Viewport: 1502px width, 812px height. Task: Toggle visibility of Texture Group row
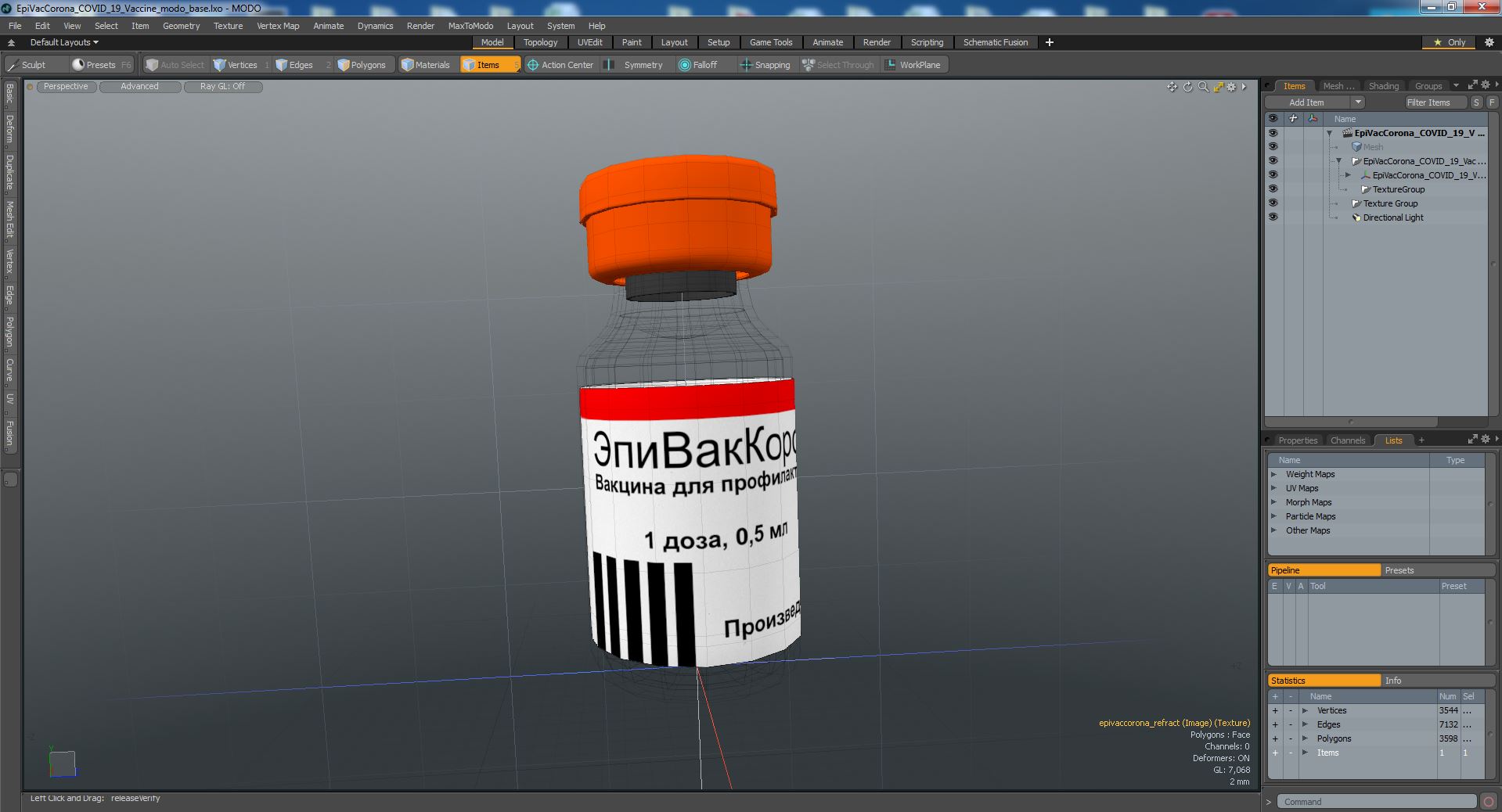pos(1273,203)
